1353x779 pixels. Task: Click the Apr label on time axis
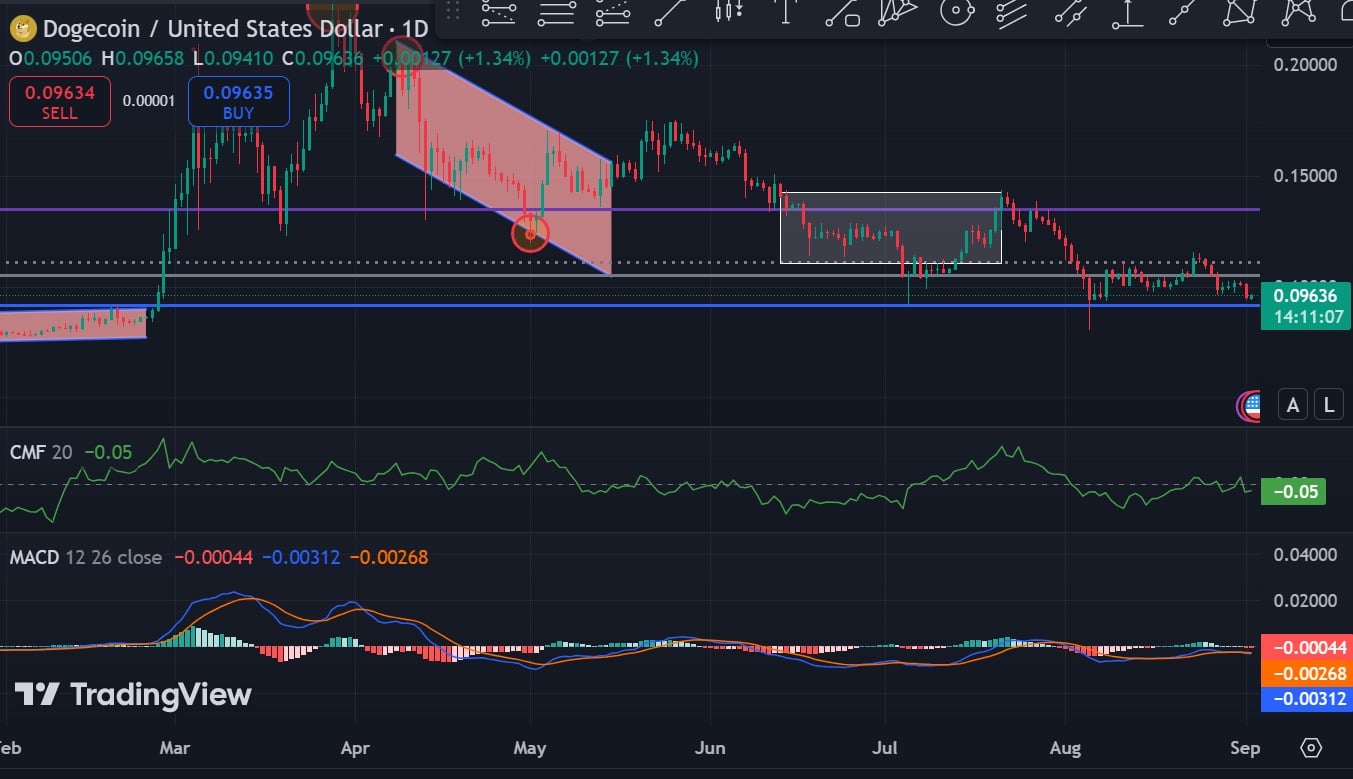click(x=355, y=748)
